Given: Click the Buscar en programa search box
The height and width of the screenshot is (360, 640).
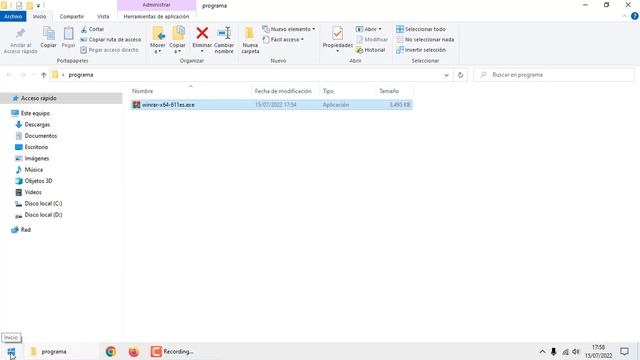Looking at the screenshot, I should click(554, 75).
